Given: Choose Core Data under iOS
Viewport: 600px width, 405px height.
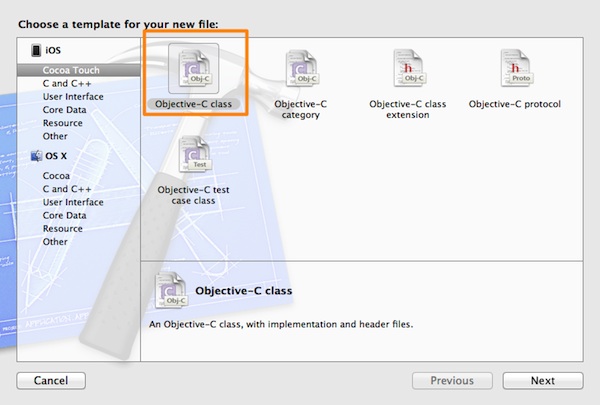Looking at the screenshot, I should click(x=65, y=110).
